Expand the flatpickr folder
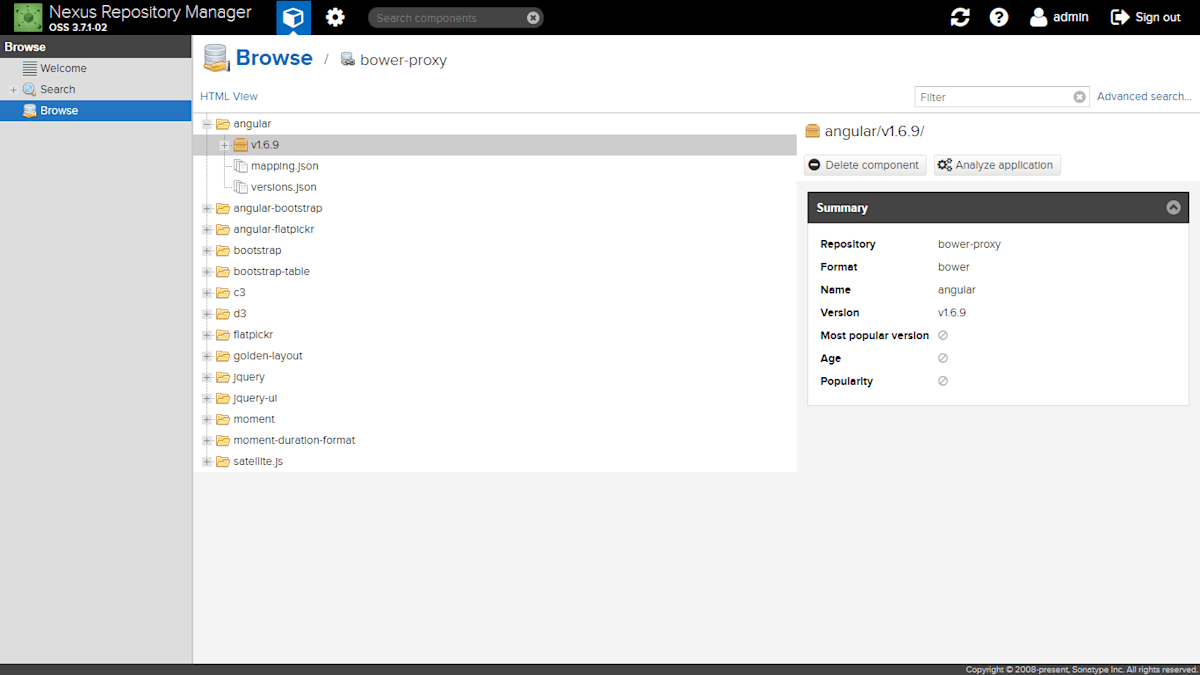Viewport: 1200px width, 675px height. tap(207, 334)
